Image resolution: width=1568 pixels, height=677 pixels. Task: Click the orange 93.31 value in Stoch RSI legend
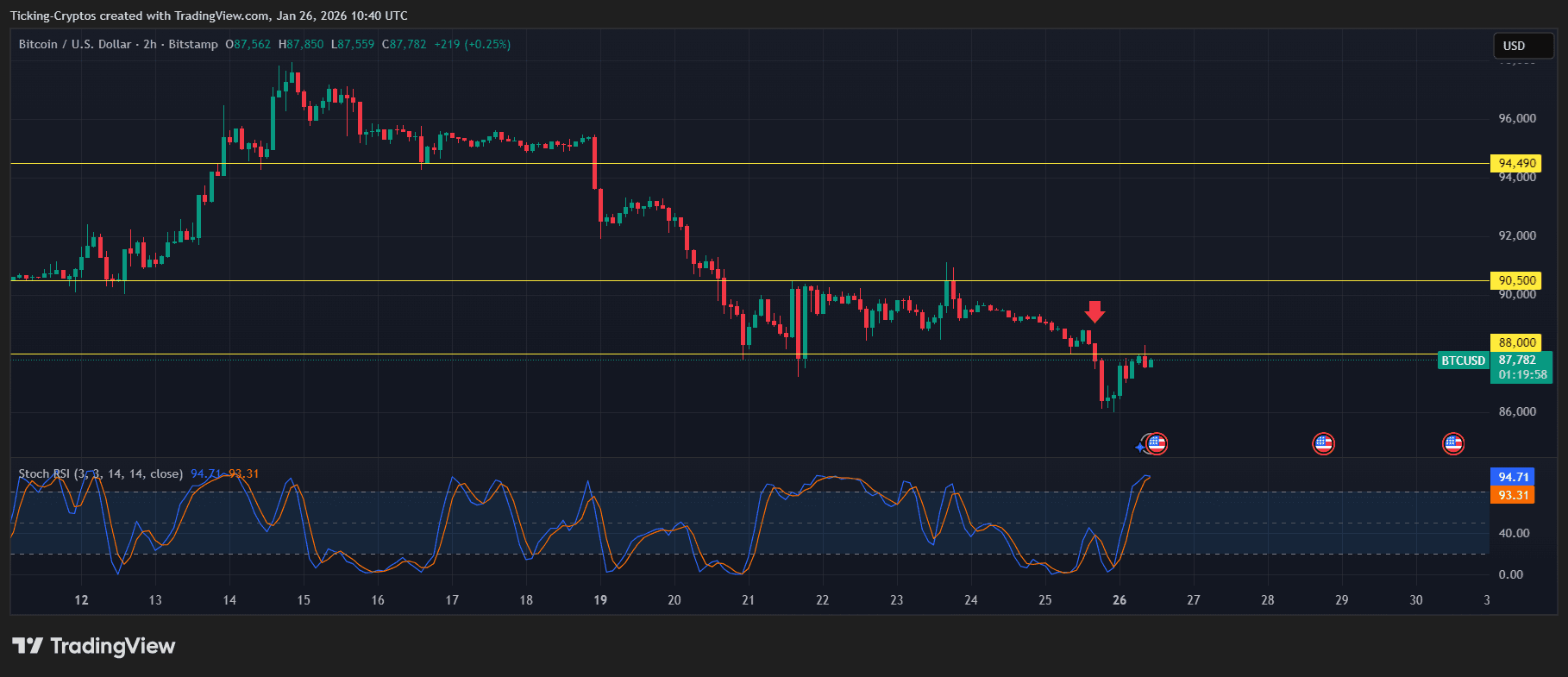[244, 473]
